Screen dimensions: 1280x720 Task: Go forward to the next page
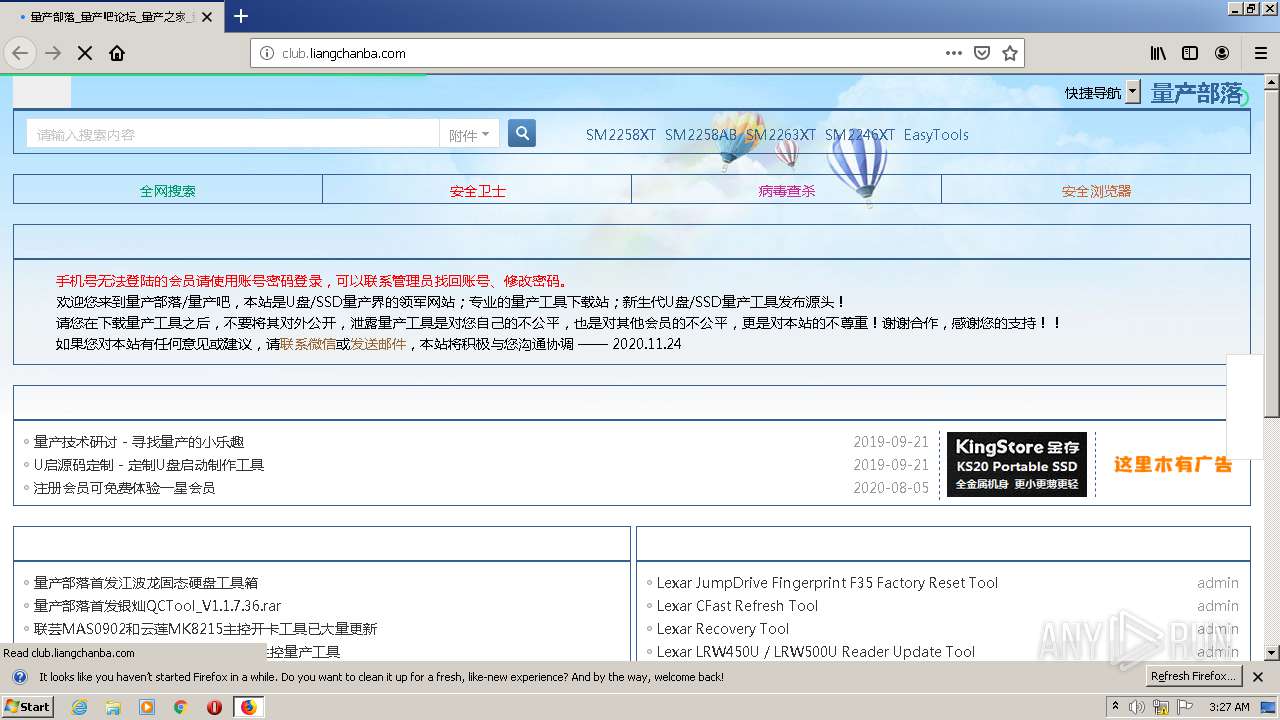click(53, 53)
